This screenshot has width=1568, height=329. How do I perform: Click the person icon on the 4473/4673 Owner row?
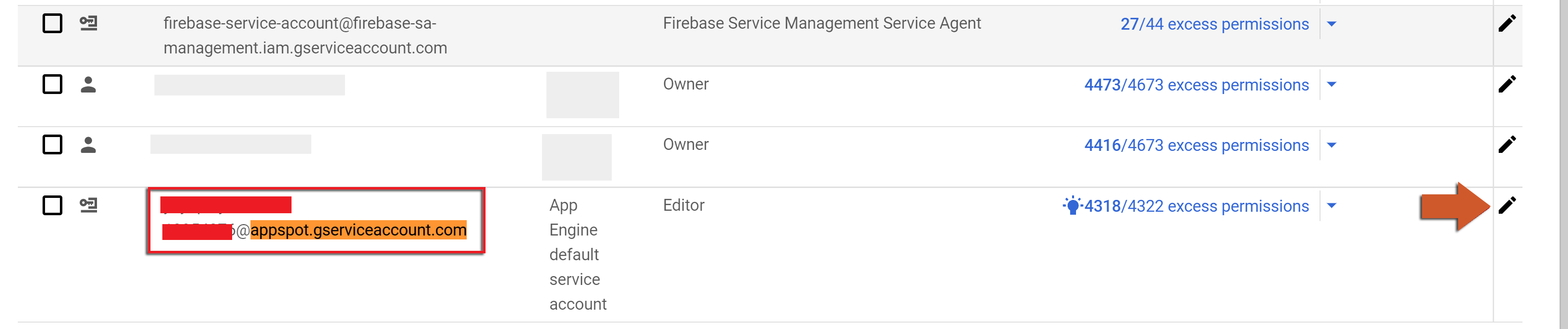(x=88, y=85)
